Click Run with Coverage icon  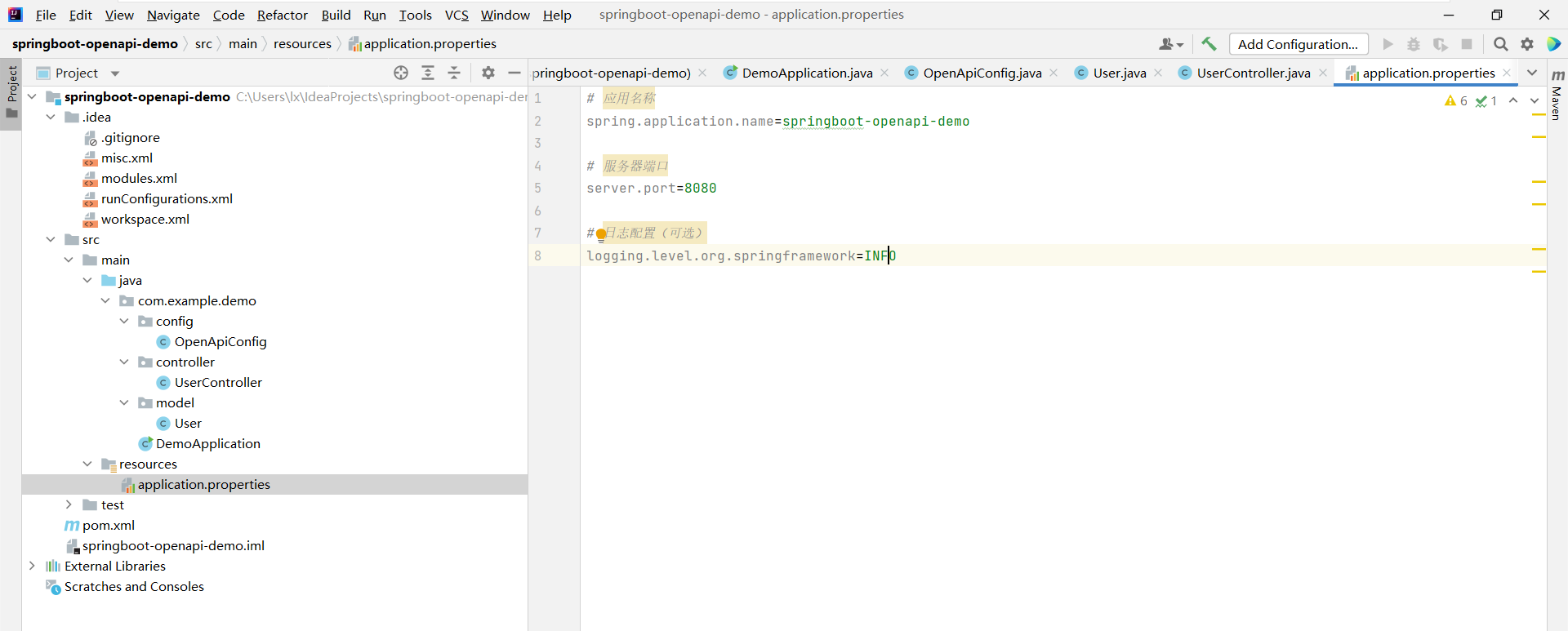pyautogui.click(x=1440, y=44)
